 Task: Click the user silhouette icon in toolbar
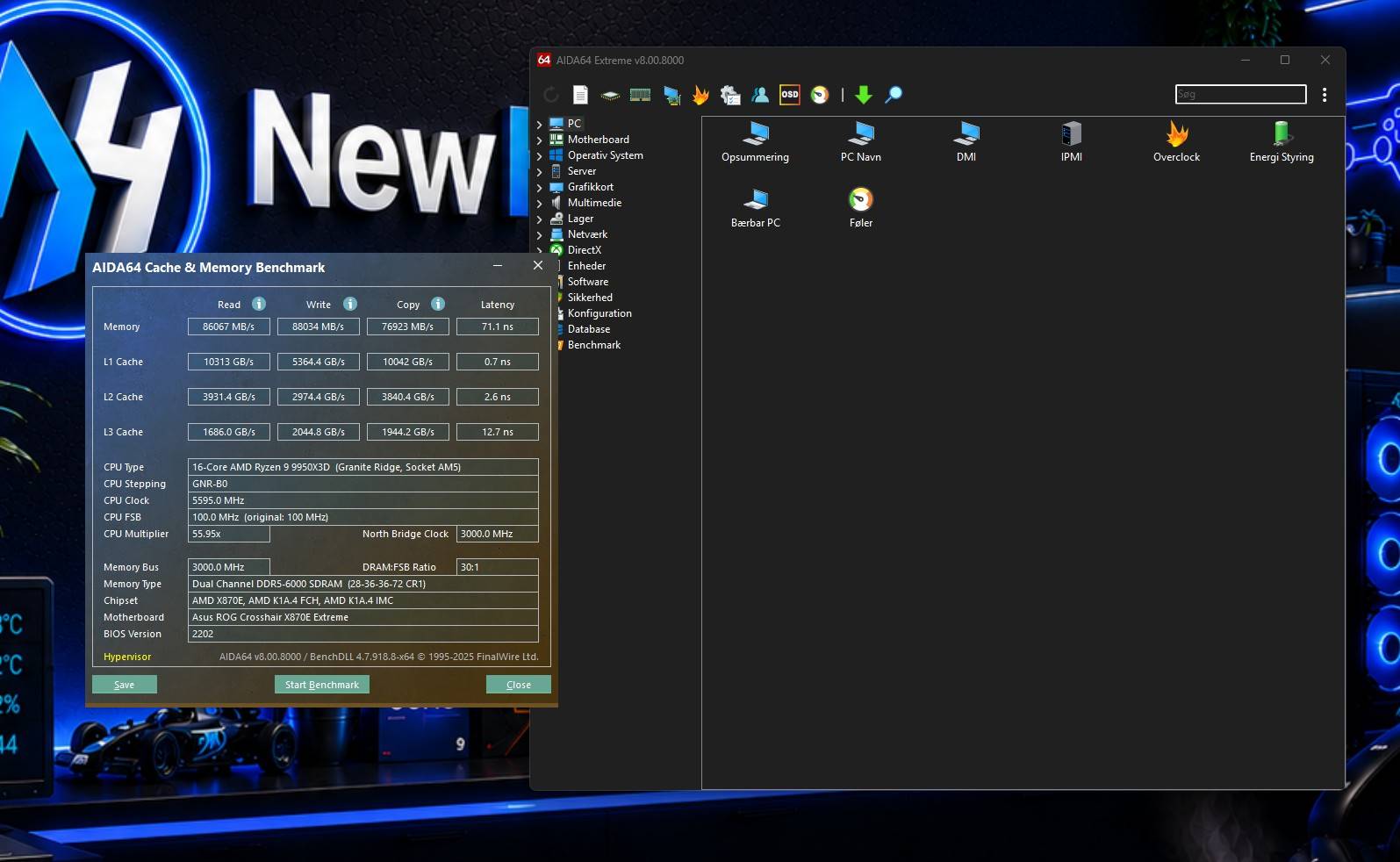760,95
